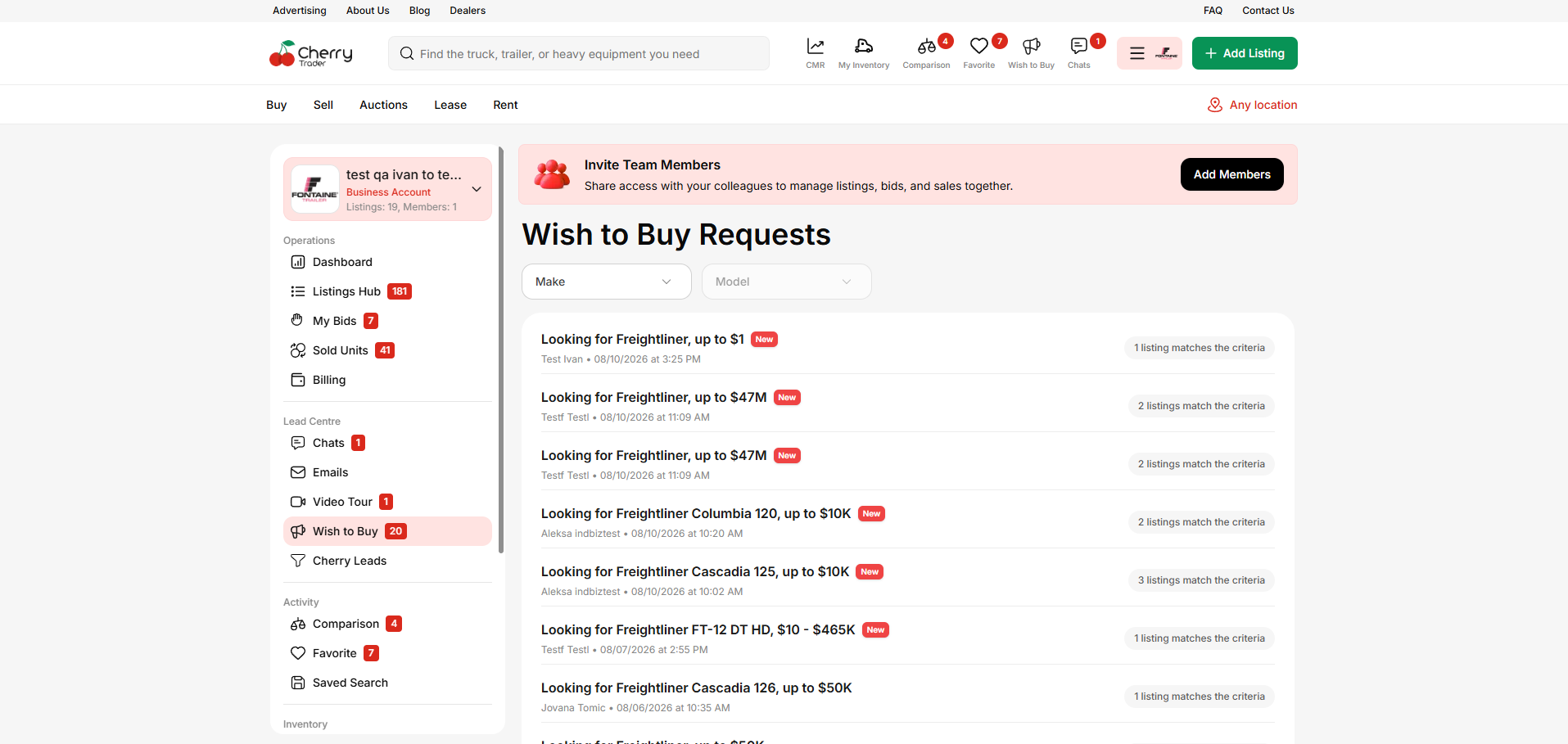Click the sidebar vertical scrollbar
1568x744 pixels.
coord(500,350)
